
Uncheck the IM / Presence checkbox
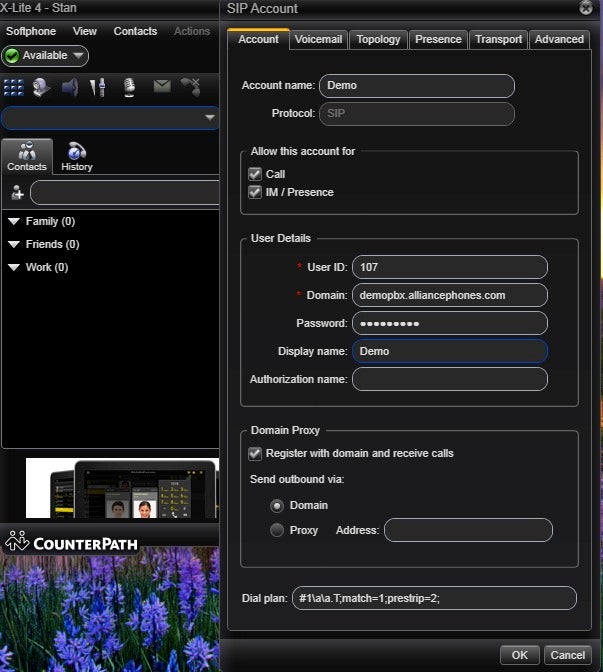(x=255, y=192)
